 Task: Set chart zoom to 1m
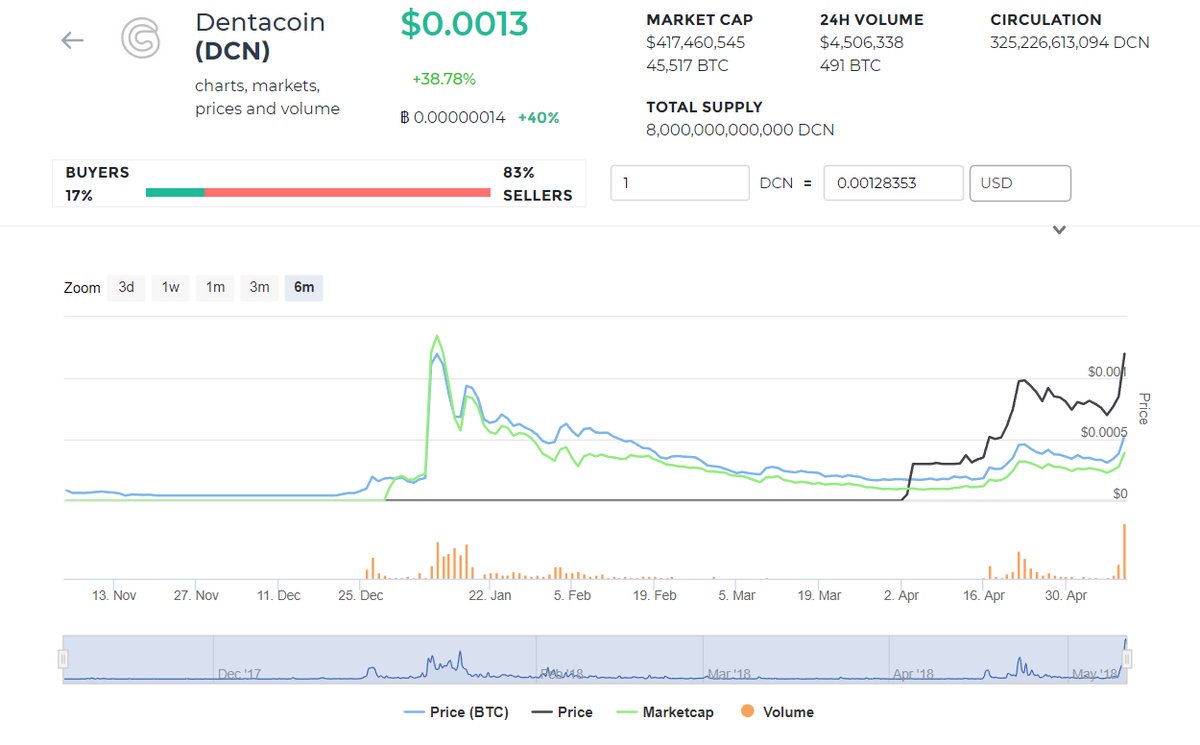[x=215, y=287]
